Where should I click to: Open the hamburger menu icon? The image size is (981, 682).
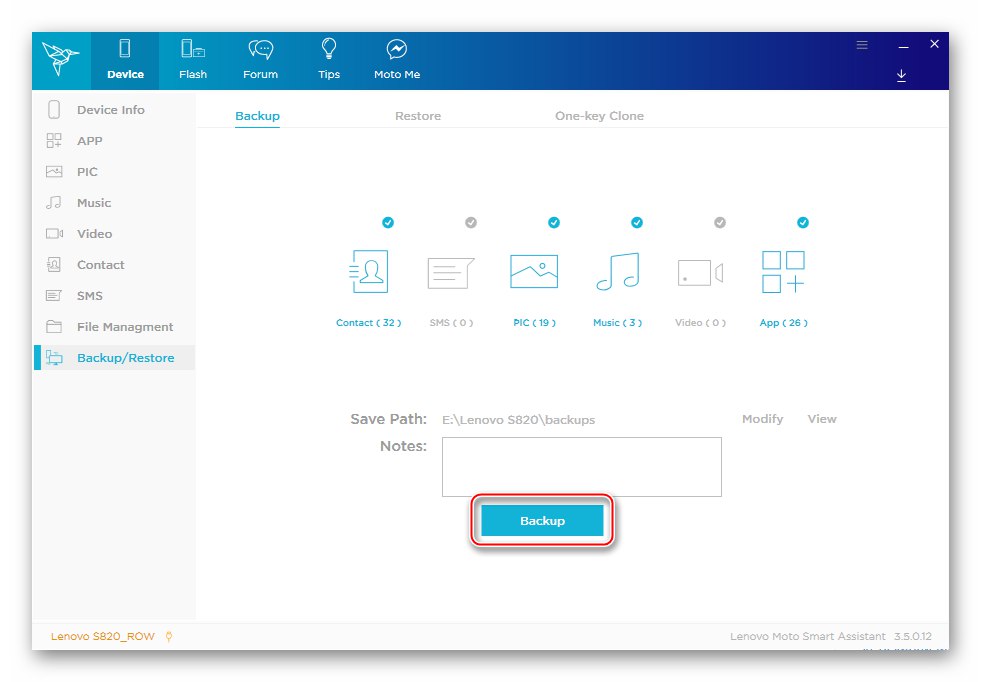click(862, 44)
